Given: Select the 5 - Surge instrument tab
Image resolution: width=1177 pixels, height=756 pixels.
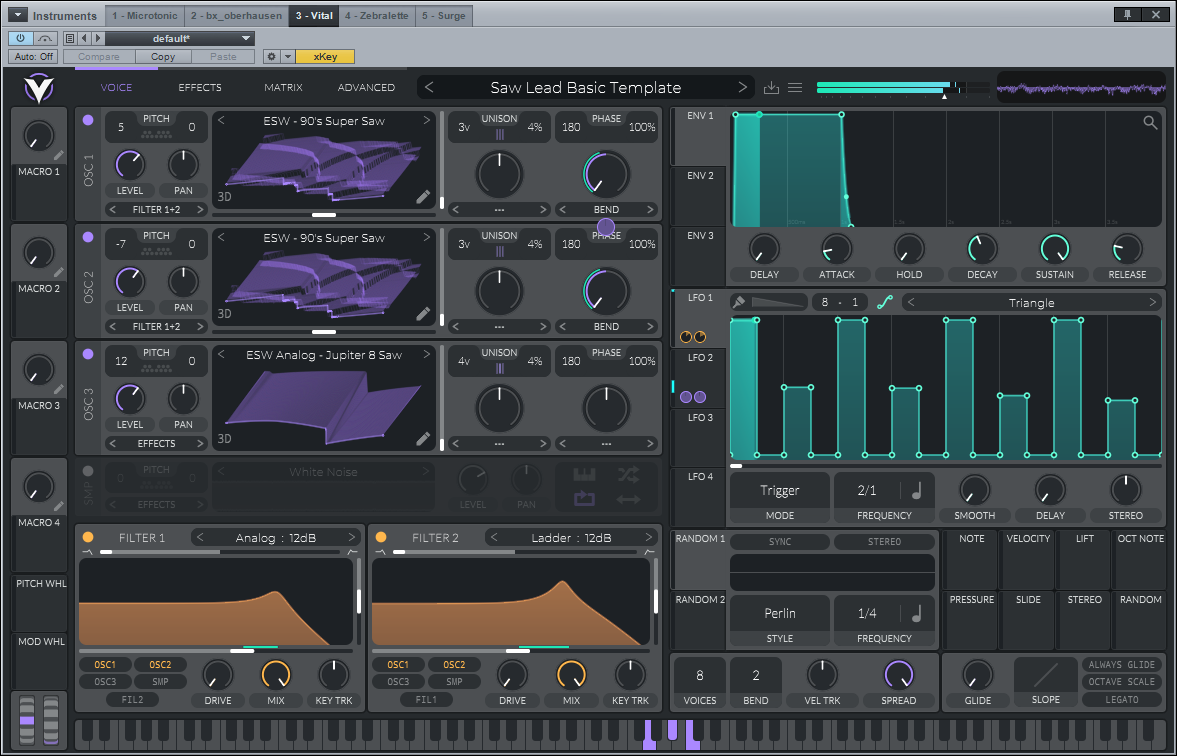Looking at the screenshot, I should (443, 16).
